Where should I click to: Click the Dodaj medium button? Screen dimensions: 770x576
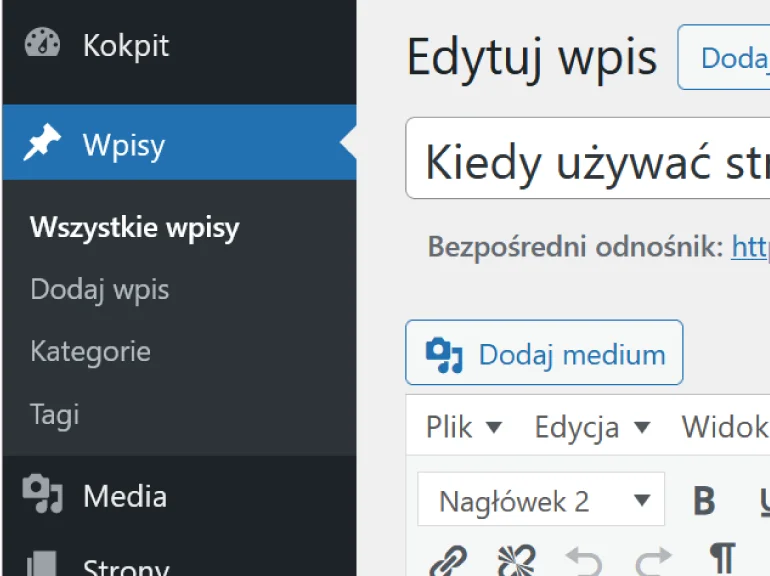click(x=544, y=352)
